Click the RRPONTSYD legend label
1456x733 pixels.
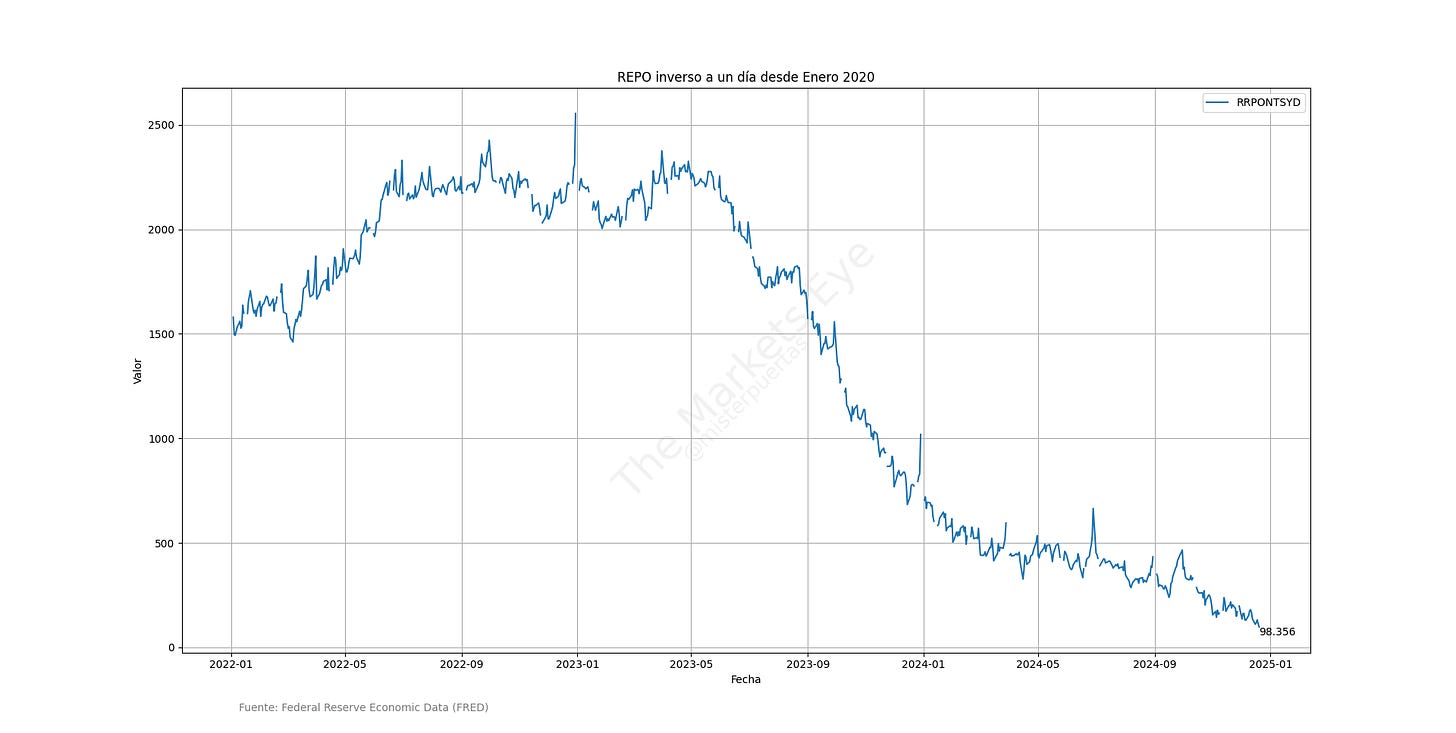point(1269,102)
